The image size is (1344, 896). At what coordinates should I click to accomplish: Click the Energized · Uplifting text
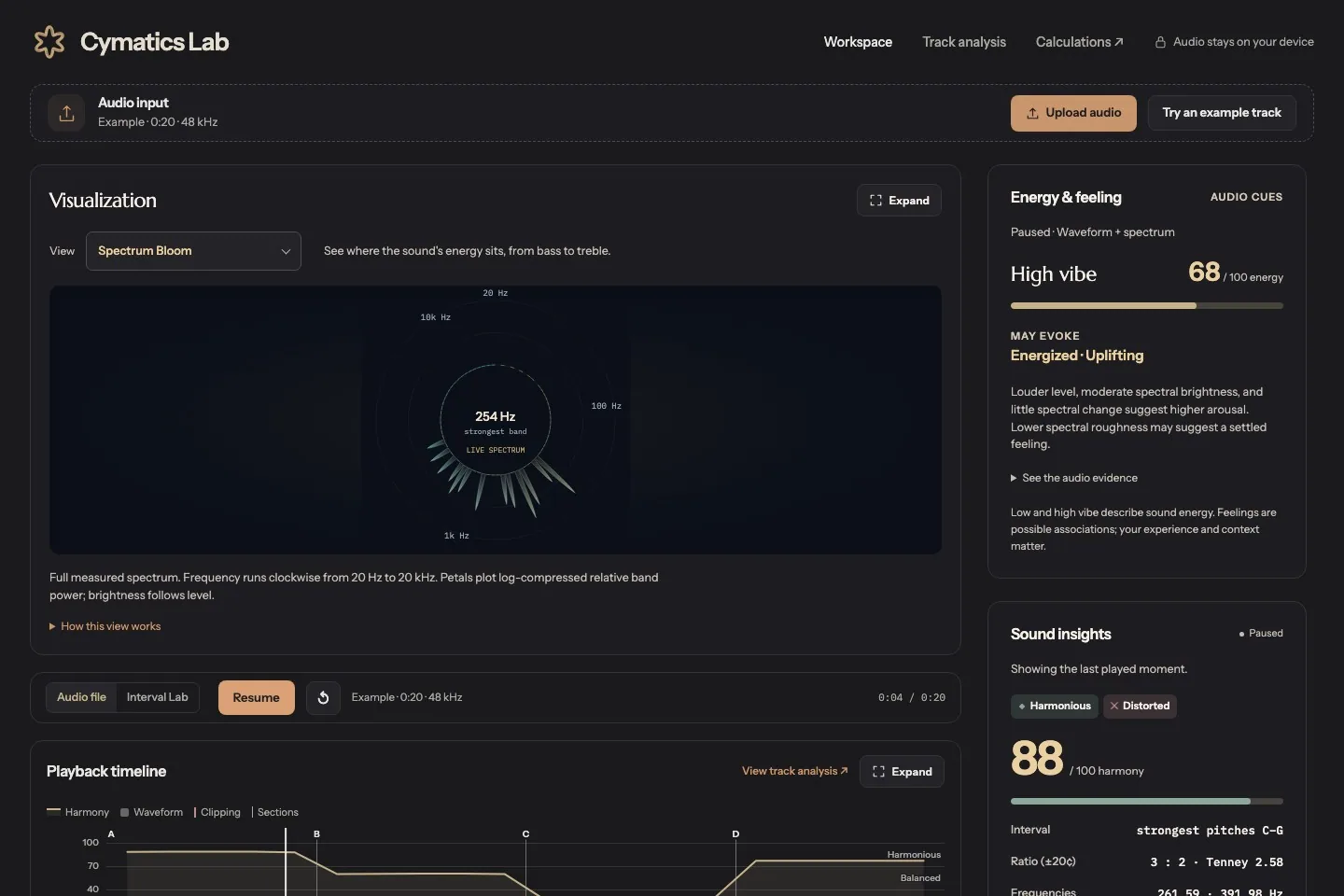coord(1076,356)
